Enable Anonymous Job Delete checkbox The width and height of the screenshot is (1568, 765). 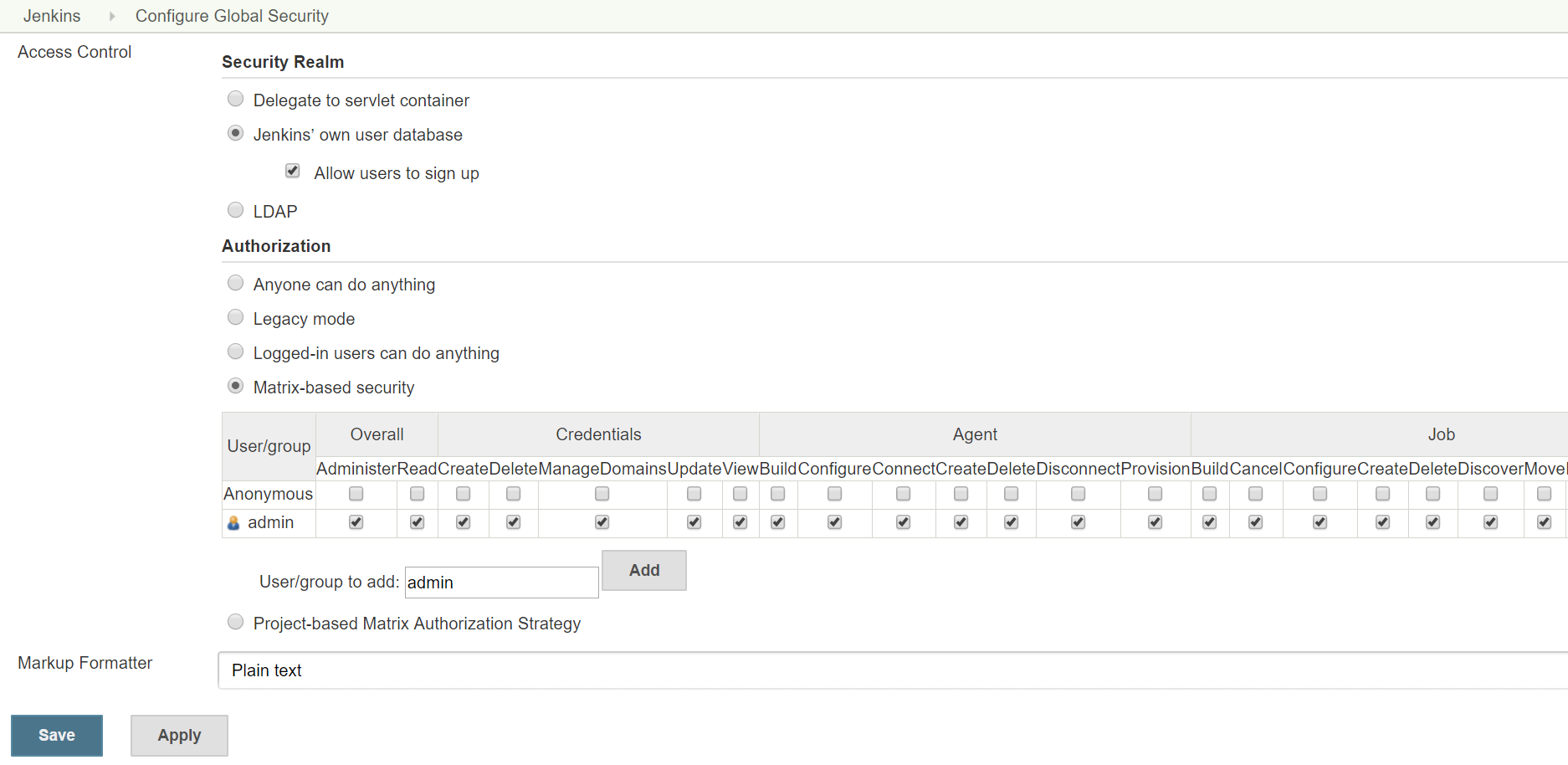(1433, 494)
